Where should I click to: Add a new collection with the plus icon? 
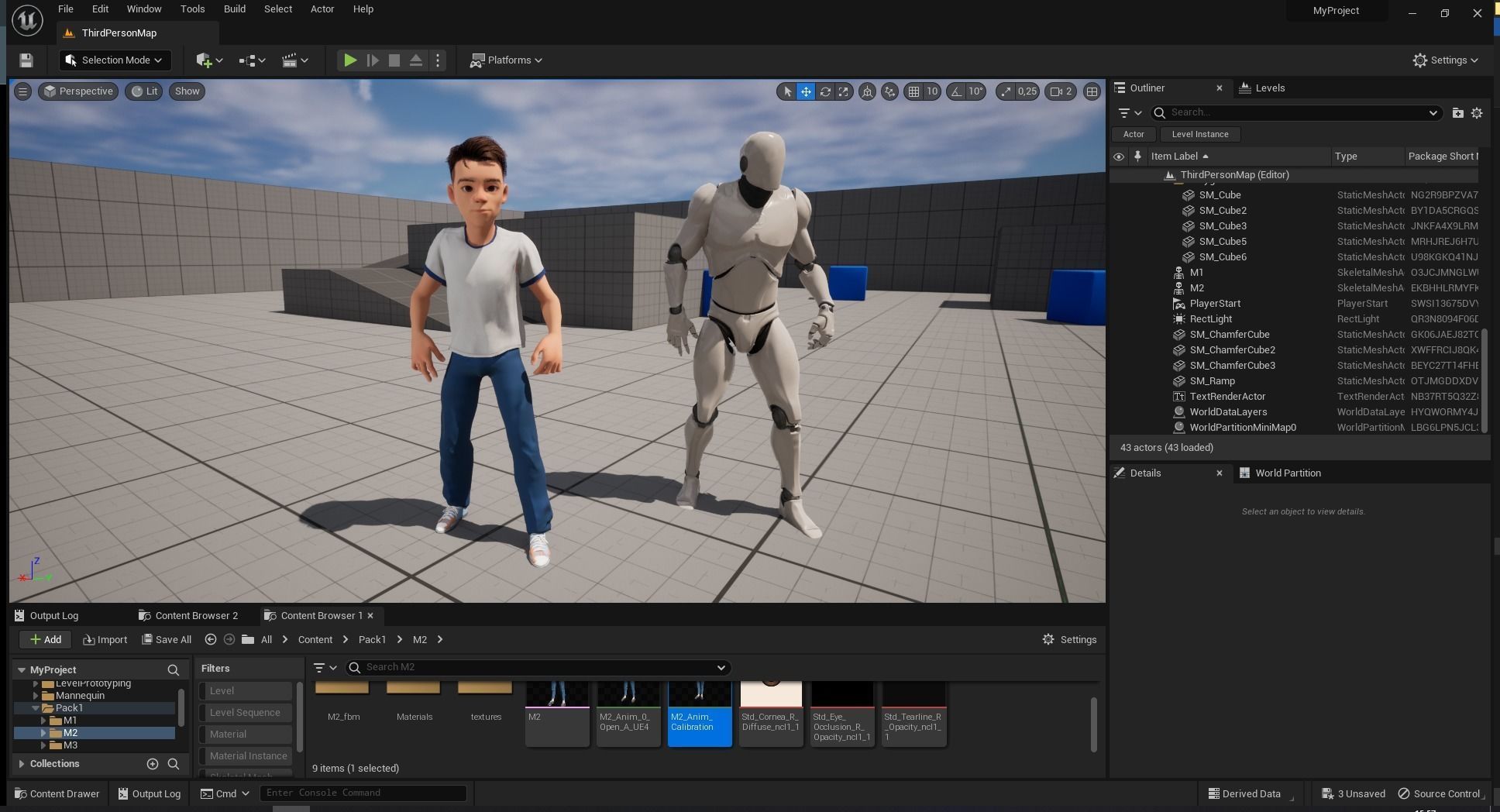[x=153, y=764]
